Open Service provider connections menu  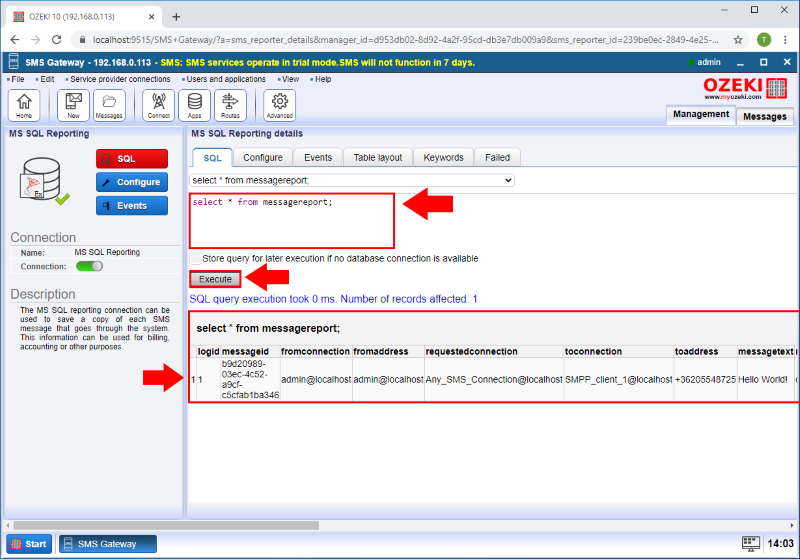[120, 79]
